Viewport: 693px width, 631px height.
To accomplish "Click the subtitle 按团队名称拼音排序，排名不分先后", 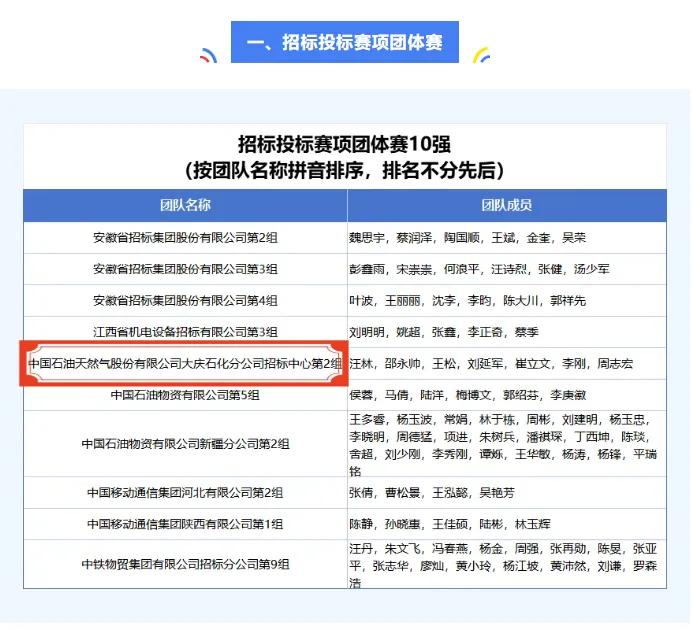I will [345, 170].
